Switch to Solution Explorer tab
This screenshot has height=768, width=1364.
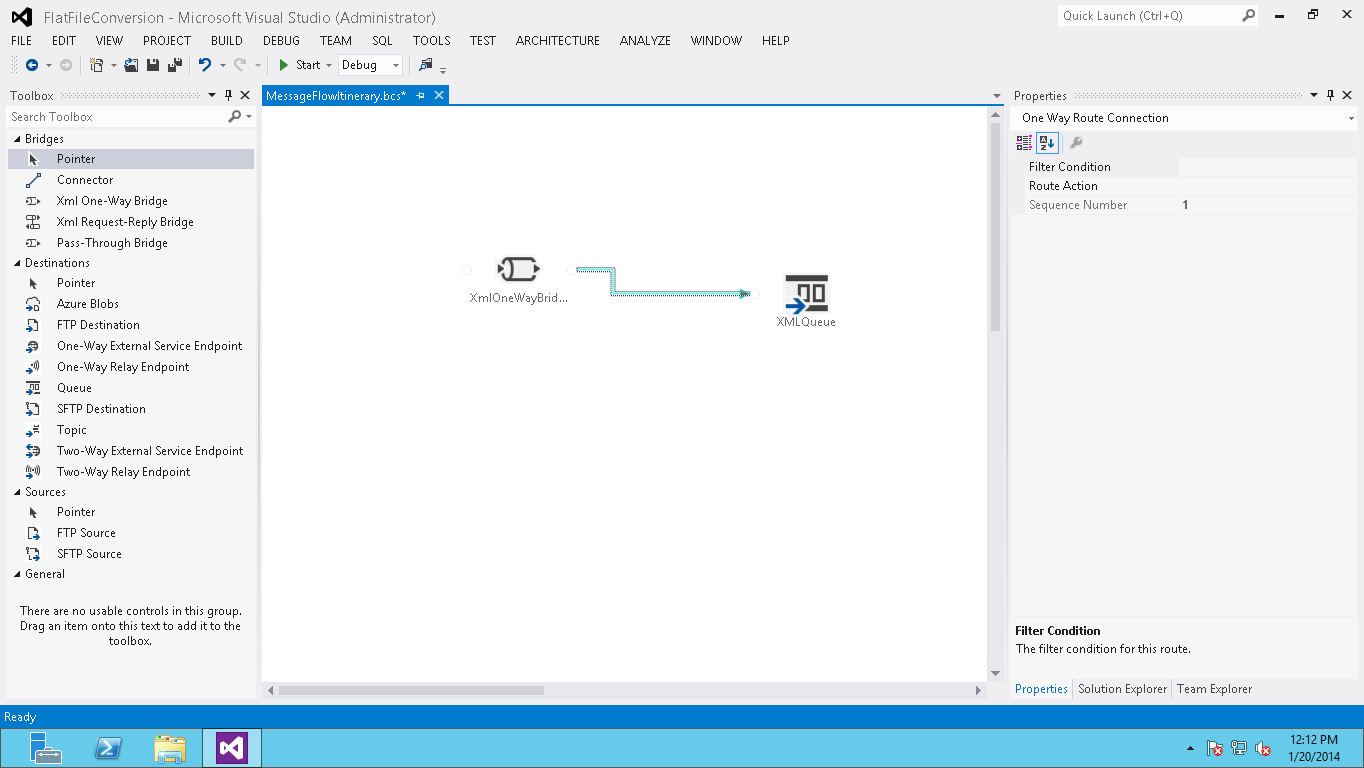tap(1122, 689)
